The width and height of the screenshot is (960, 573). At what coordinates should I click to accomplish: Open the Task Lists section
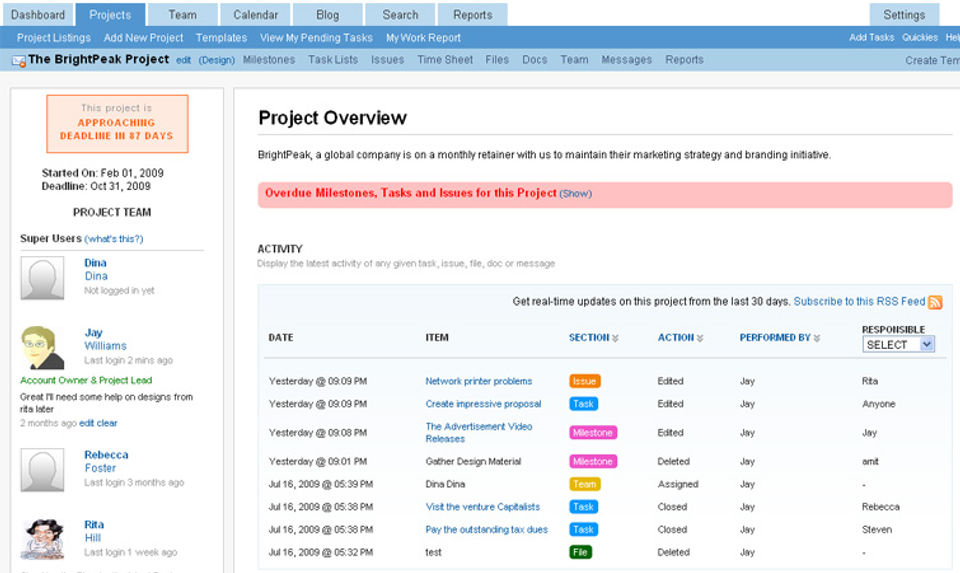tap(332, 60)
